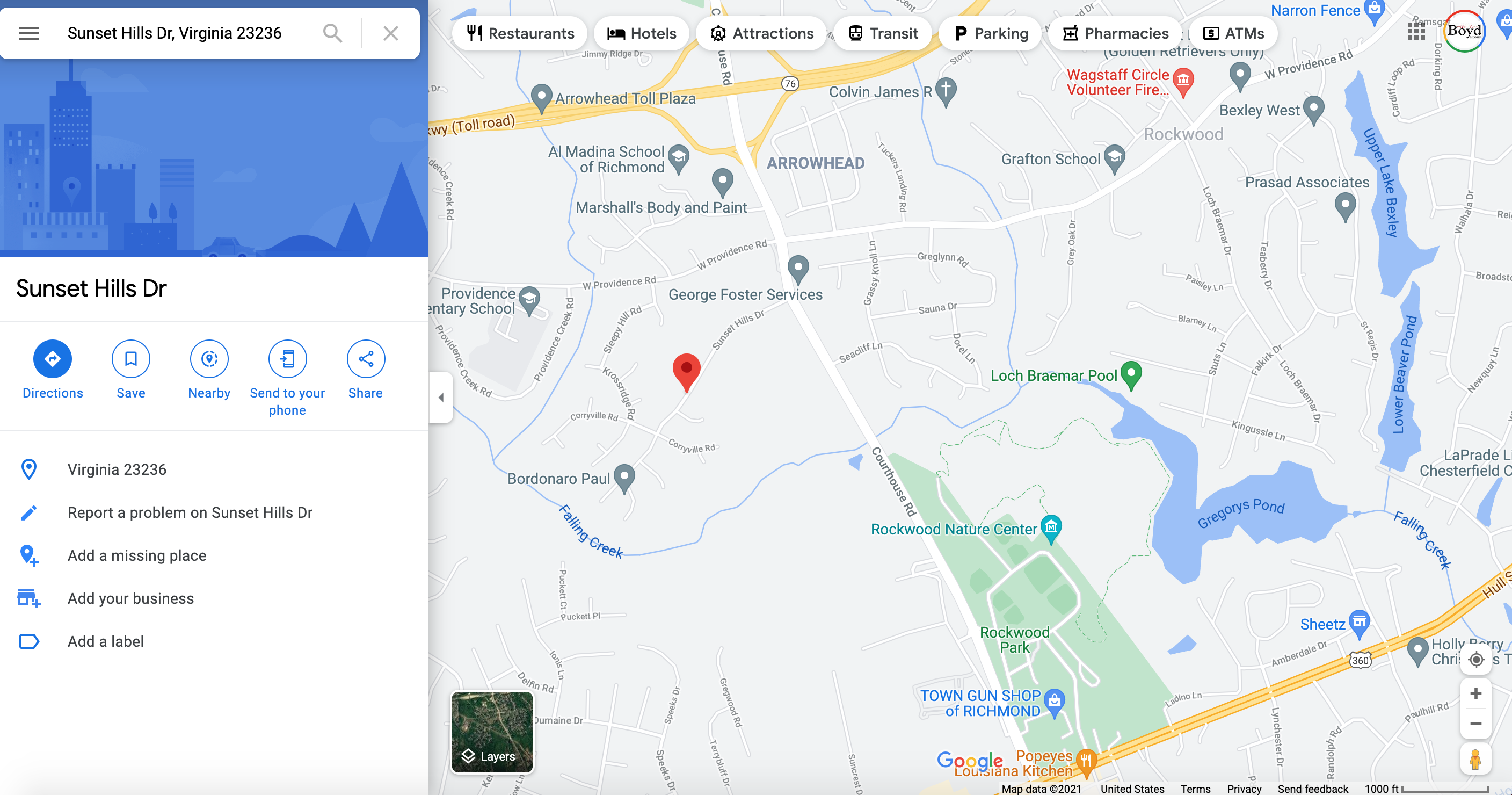Collapse the side panel arrow
Viewport: 1512px width, 795px height.
click(441, 397)
